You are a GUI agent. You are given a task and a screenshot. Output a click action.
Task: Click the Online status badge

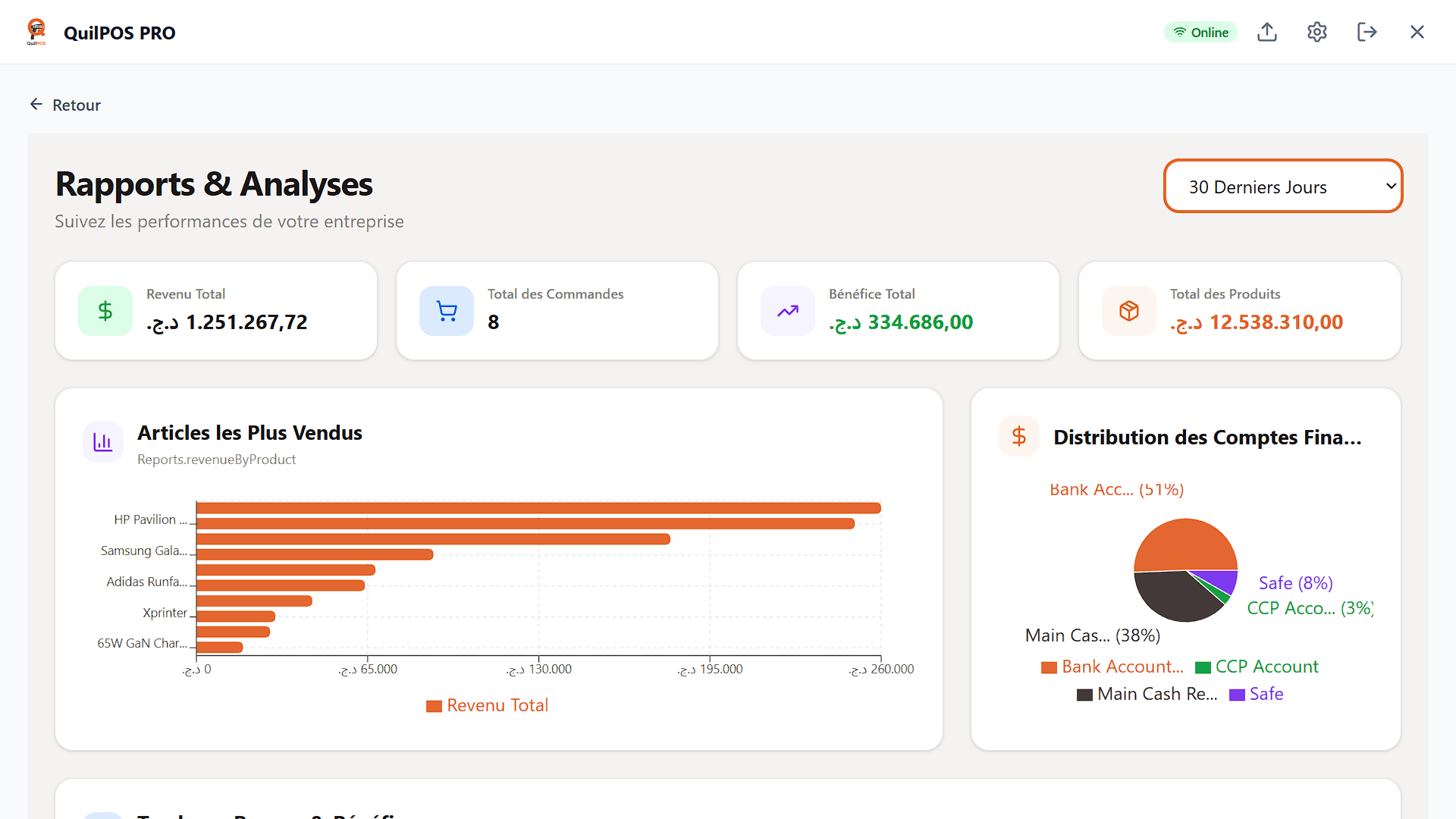coord(1200,32)
